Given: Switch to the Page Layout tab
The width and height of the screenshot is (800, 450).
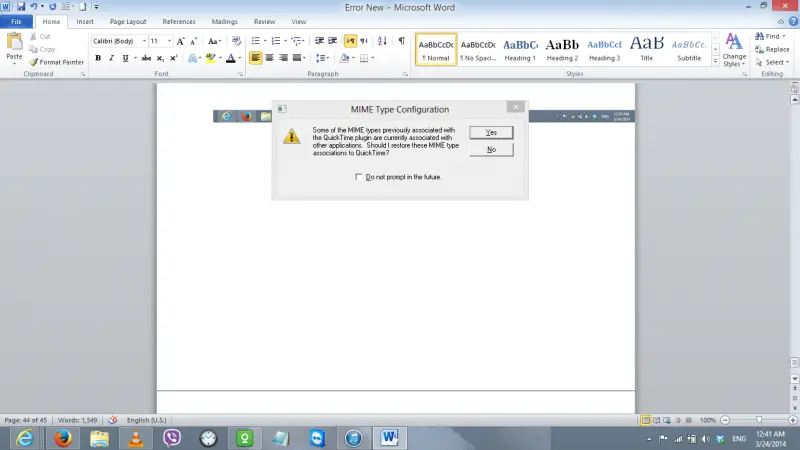Looking at the screenshot, I should click(128, 21).
